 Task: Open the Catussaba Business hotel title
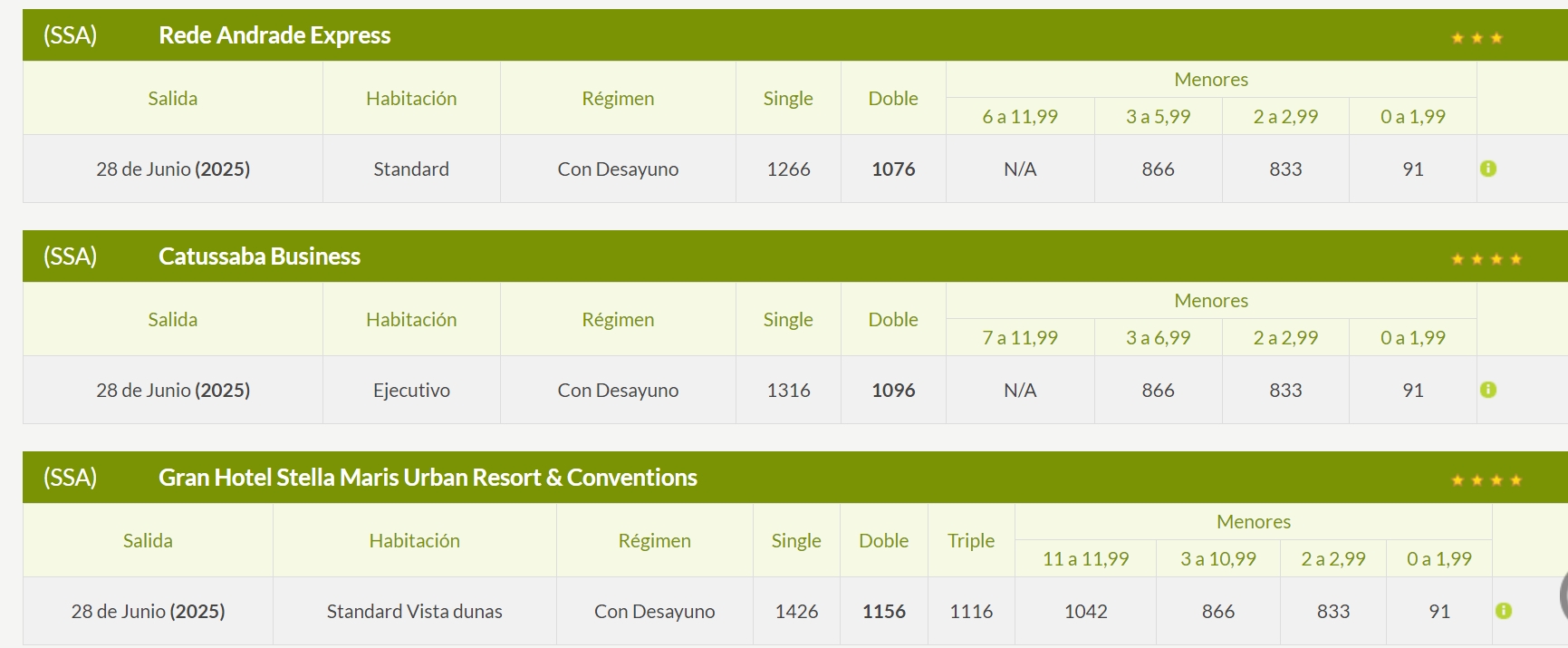(x=259, y=256)
